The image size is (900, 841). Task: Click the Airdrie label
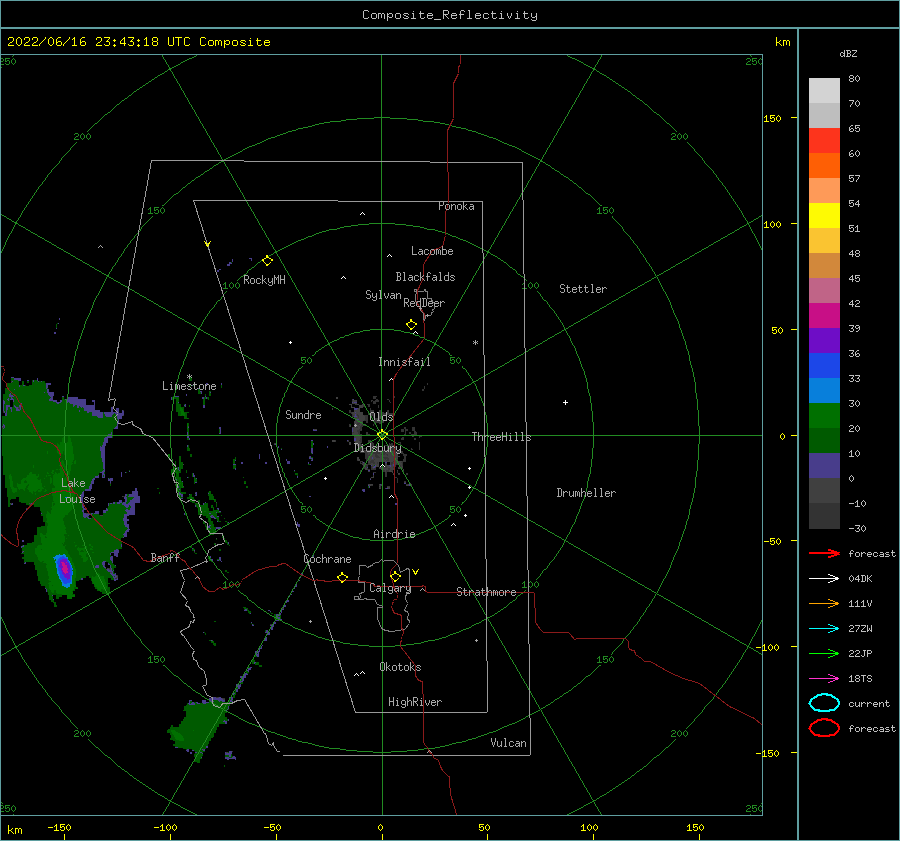(394, 534)
